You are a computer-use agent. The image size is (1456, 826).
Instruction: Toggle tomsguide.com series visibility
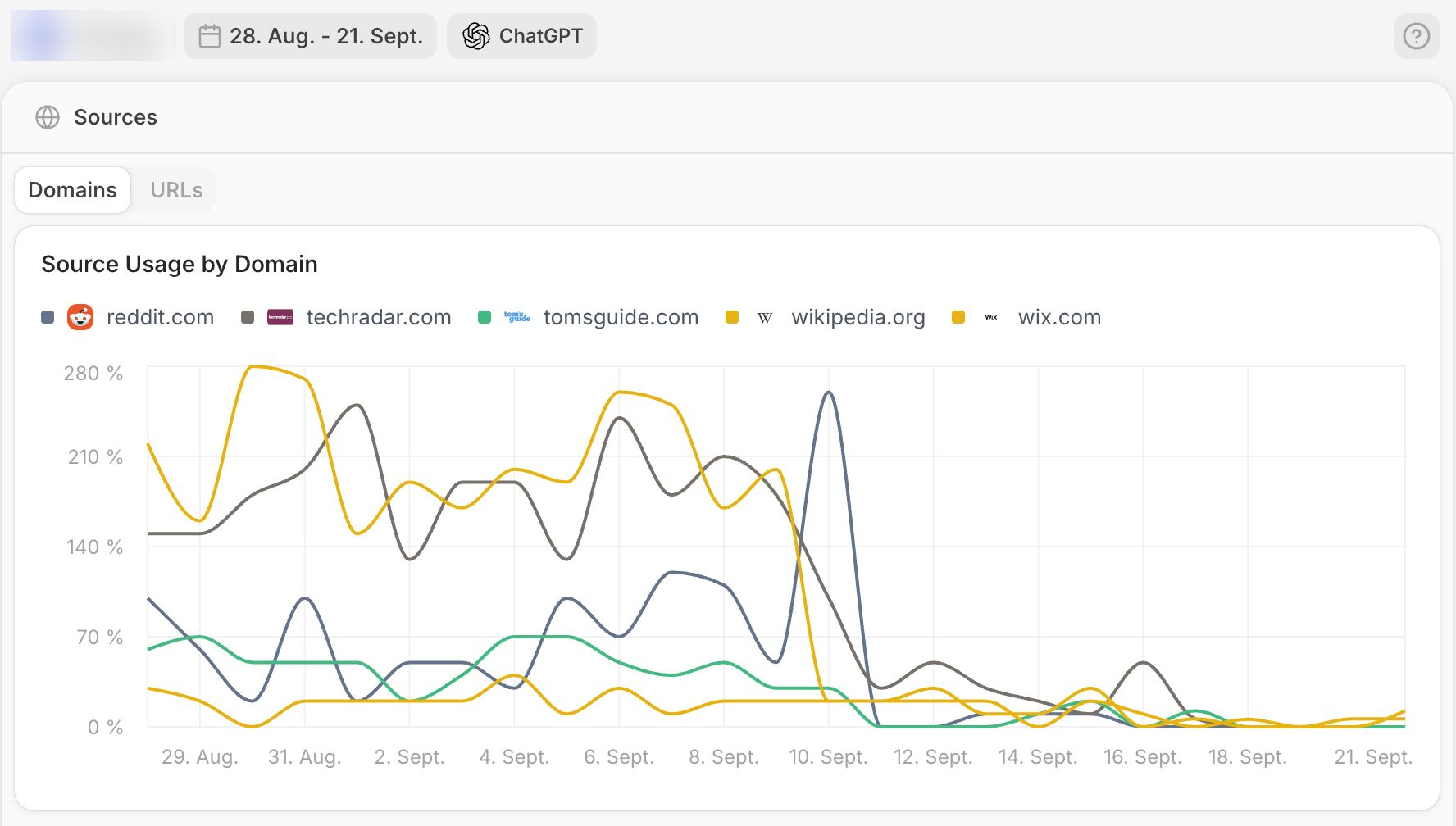pyautogui.click(x=621, y=317)
